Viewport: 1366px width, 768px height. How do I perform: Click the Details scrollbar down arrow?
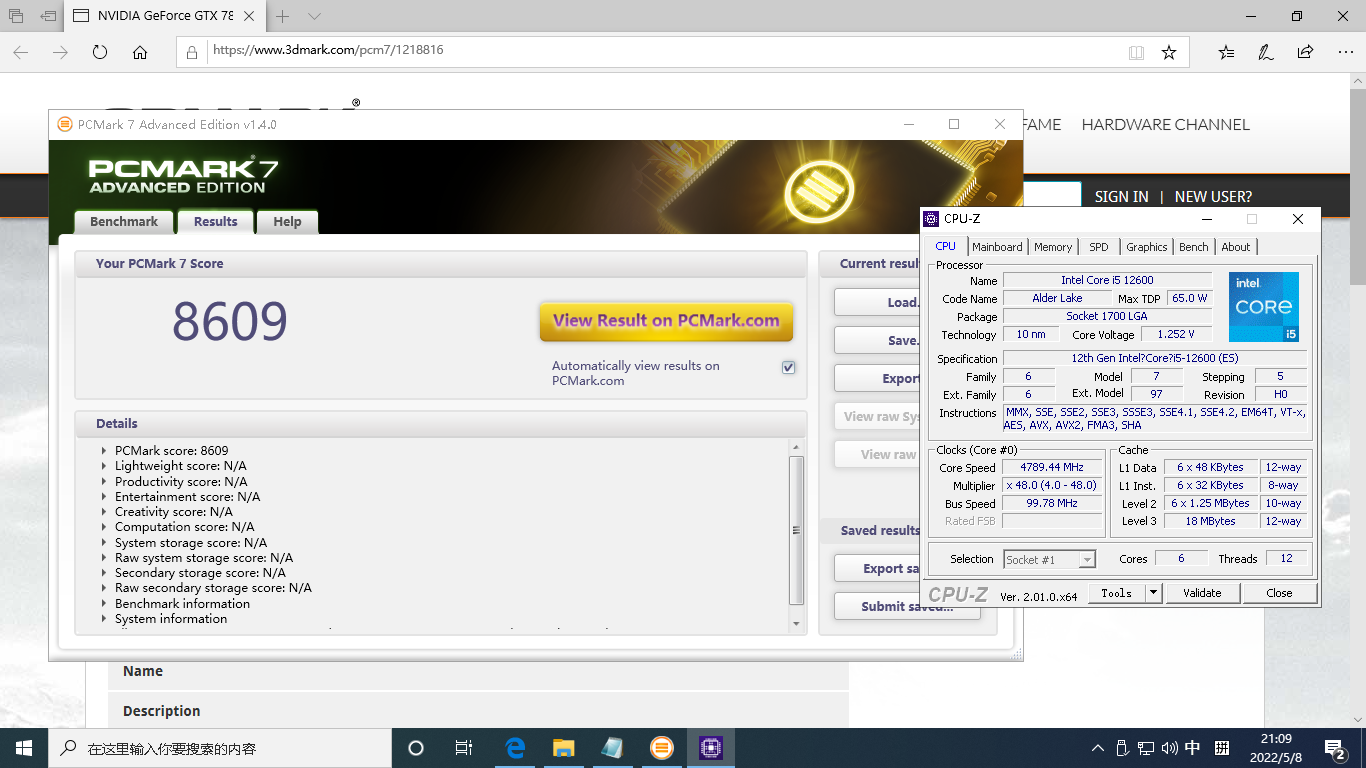click(796, 624)
